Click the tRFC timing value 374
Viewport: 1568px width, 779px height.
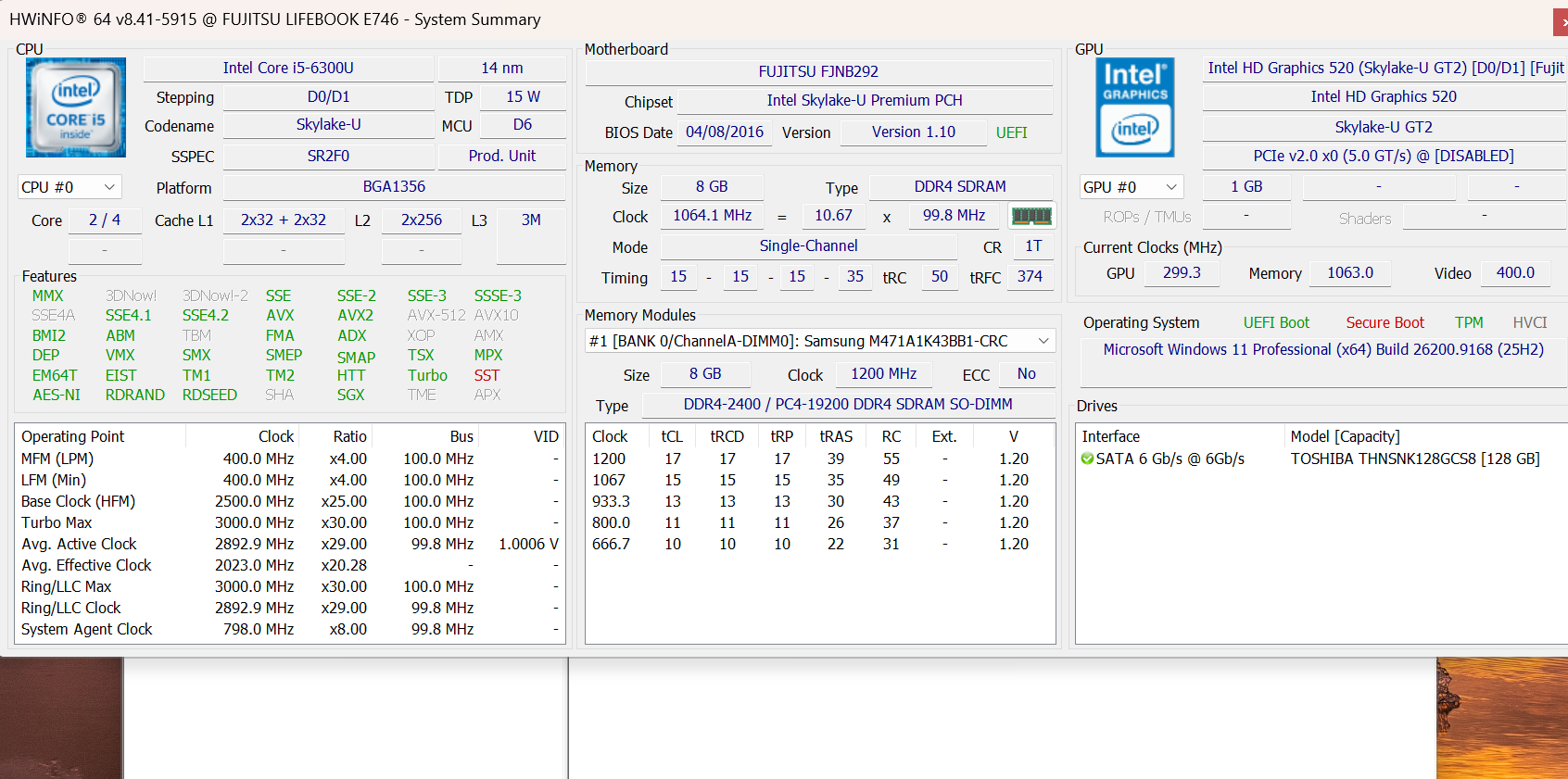(x=1030, y=276)
